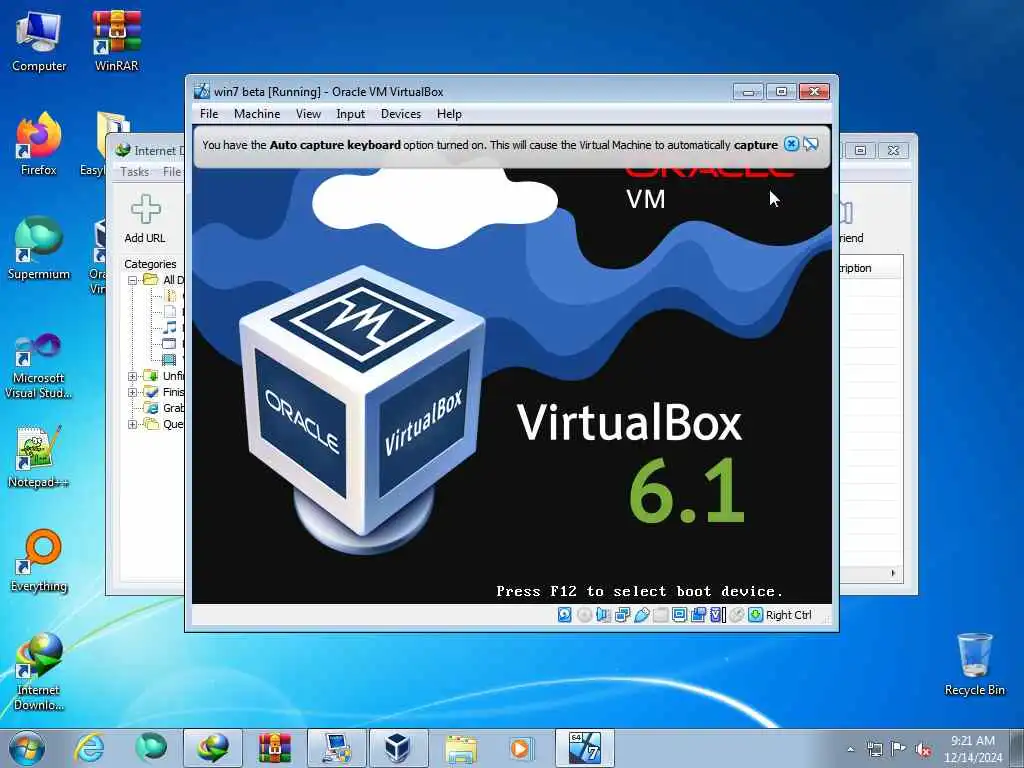The image size is (1024, 768).
Task: Click the green keyboard capture arrow indicator
Action: point(756,615)
